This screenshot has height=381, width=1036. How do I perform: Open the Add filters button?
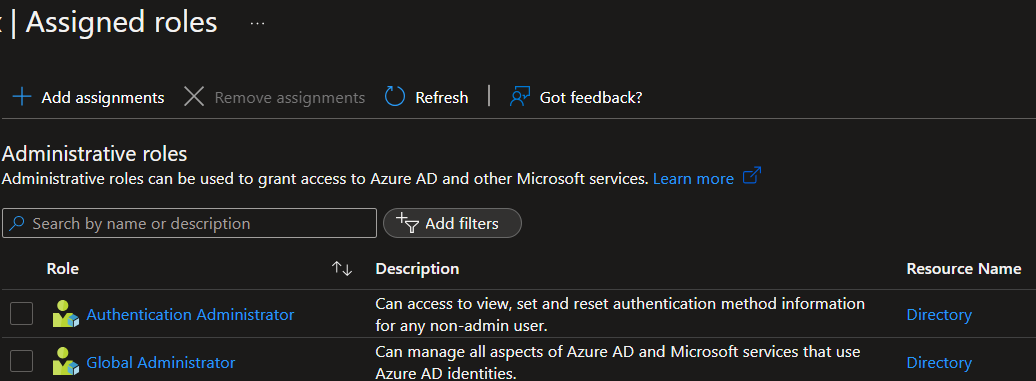tap(453, 223)
